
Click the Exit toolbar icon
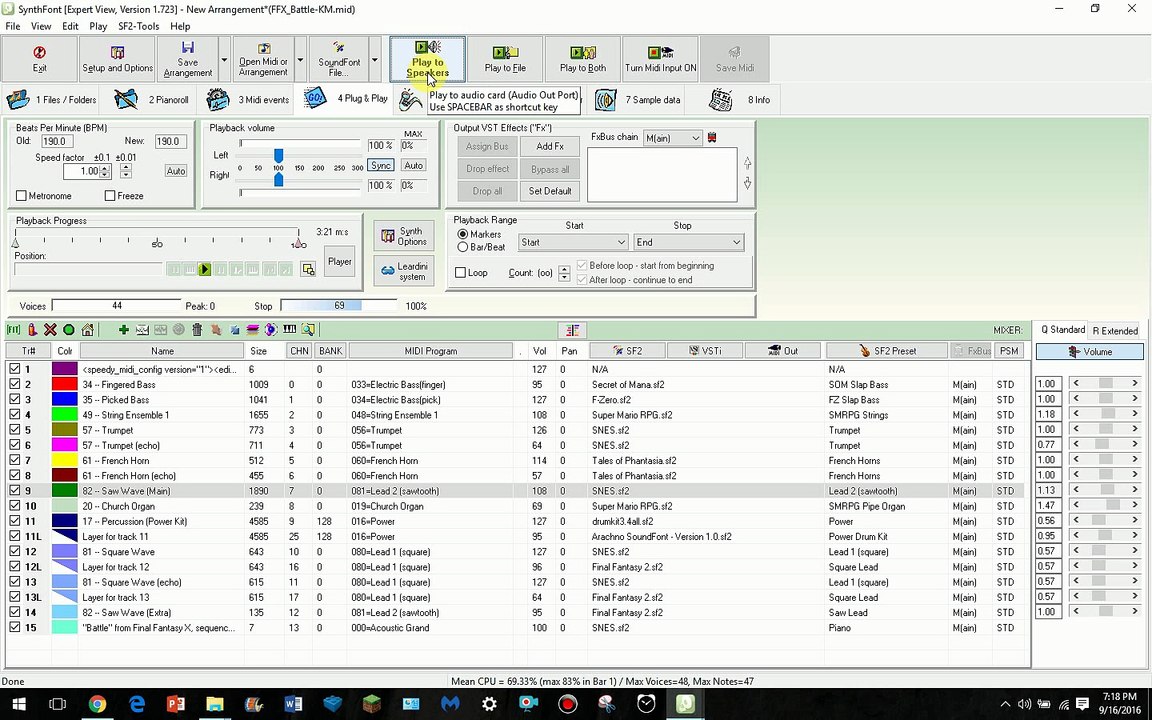tap(39, 58)
